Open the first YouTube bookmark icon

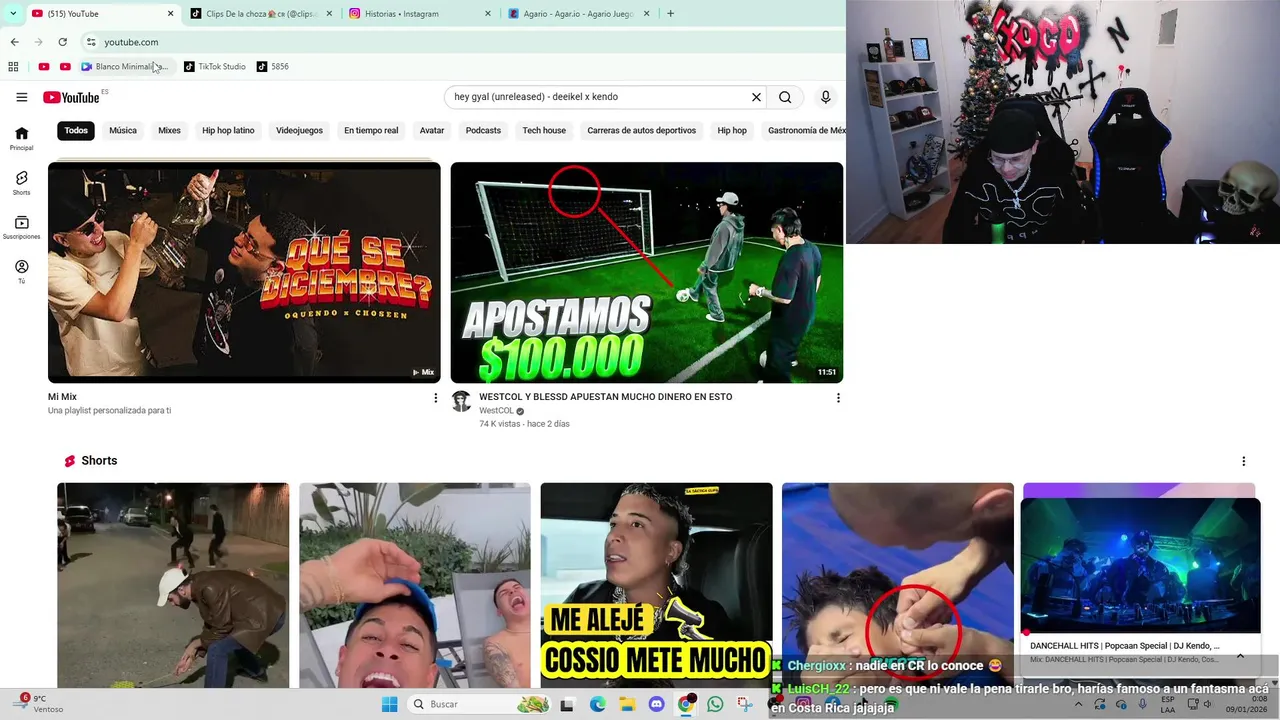[43, 67]
